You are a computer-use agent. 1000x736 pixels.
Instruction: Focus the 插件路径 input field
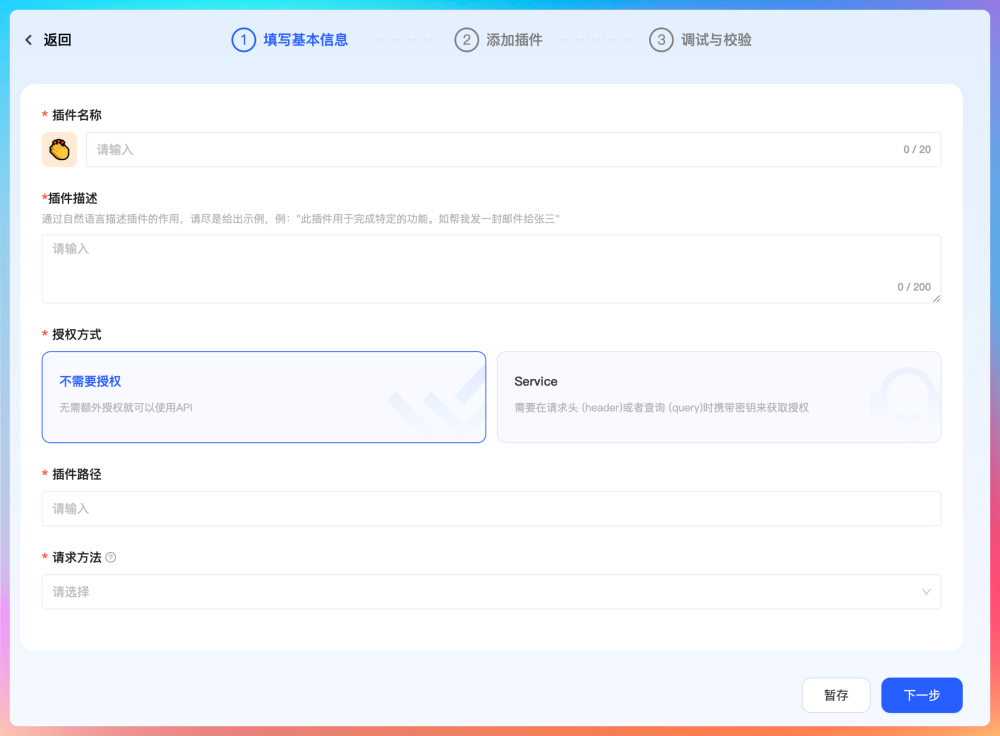tap(490, 508)
